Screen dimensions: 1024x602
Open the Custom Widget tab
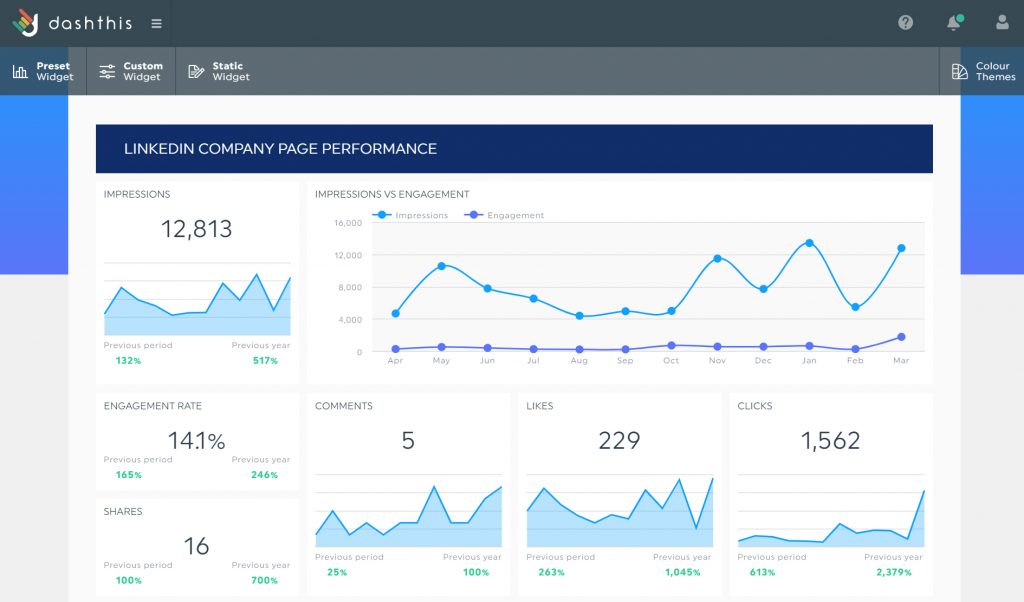click(131, 71)
